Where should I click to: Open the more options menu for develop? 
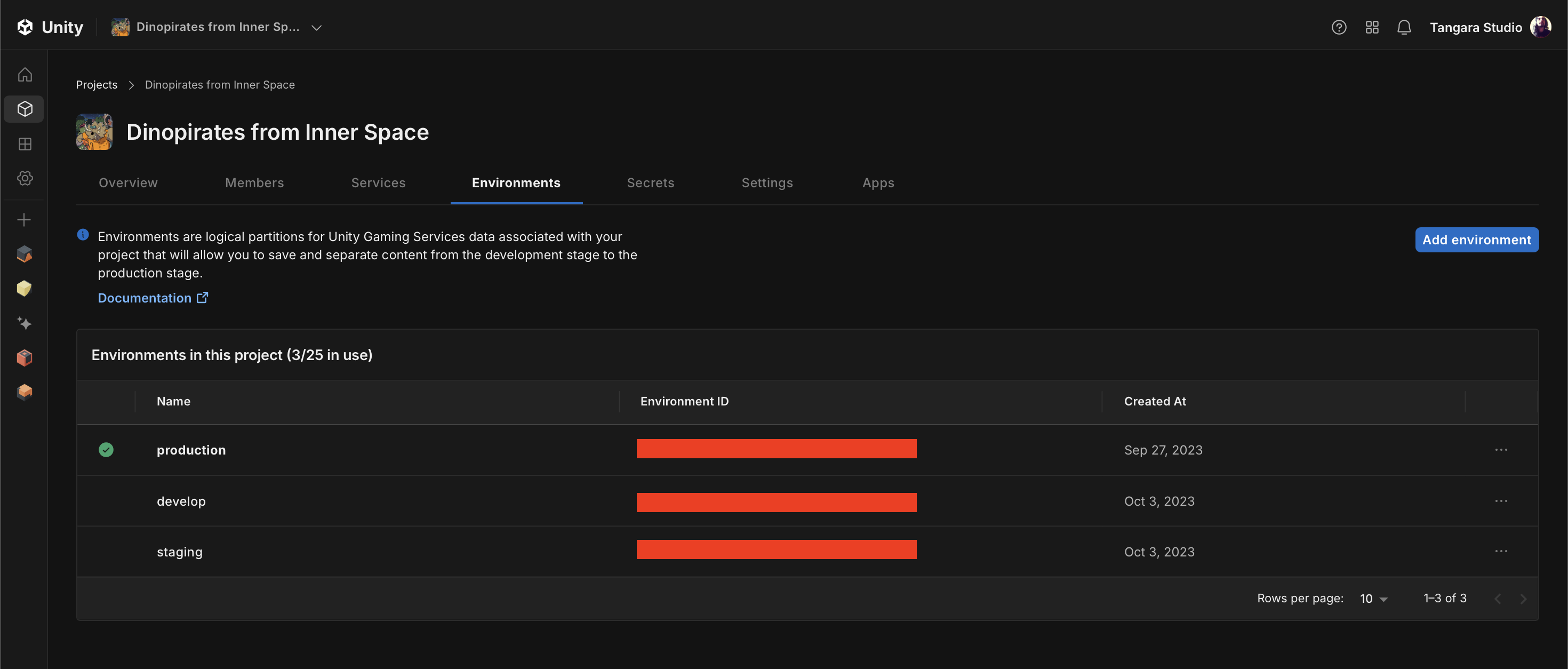(1501, 501)
